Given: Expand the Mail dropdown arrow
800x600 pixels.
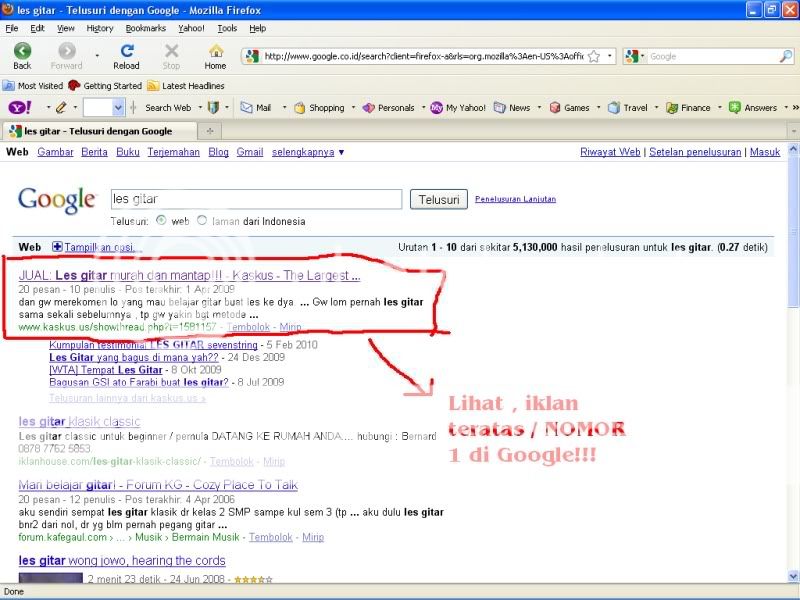Looking at the screenshot, I should [284, 108].
